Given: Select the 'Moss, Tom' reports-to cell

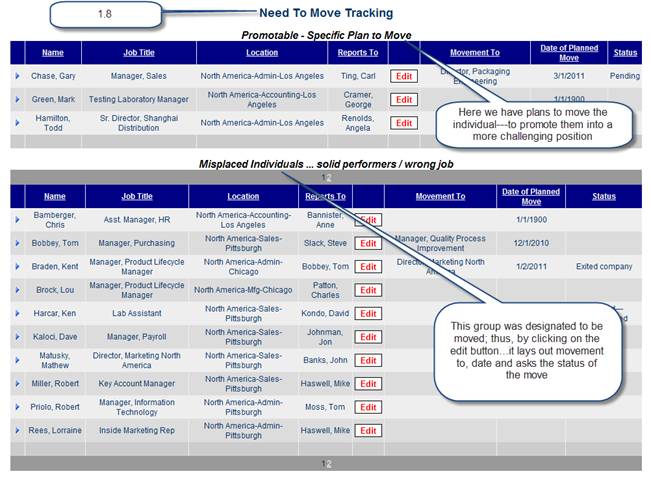Looking at the screenshot, I should coord(325,407).
